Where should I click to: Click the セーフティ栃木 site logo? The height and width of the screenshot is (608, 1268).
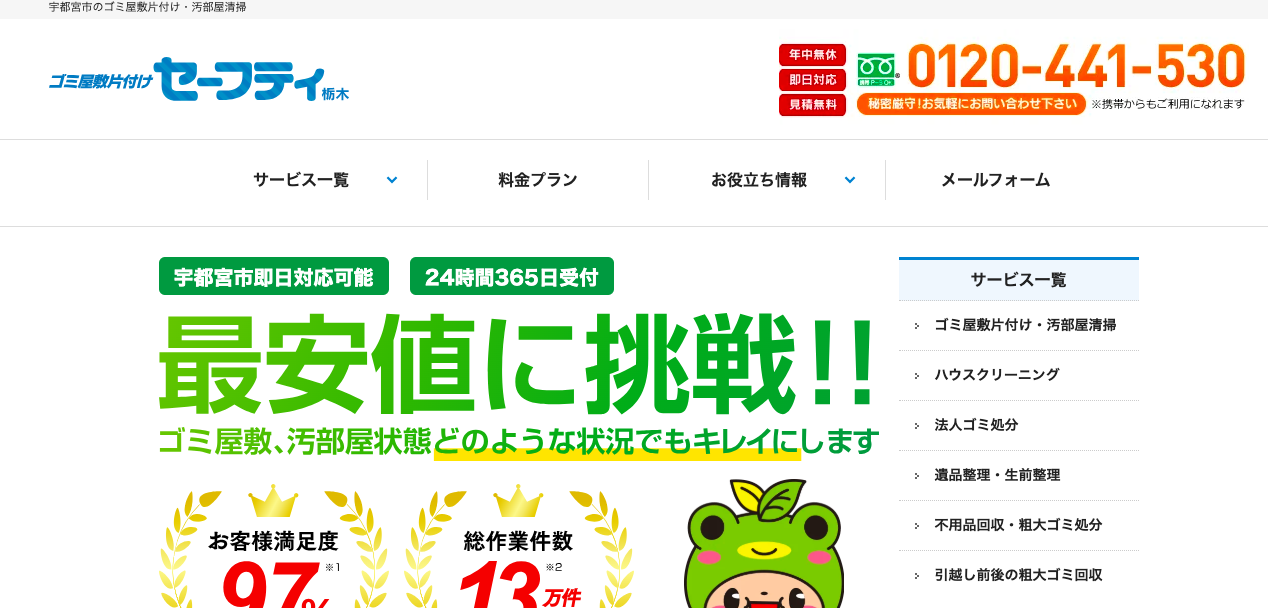pos(199,79)
